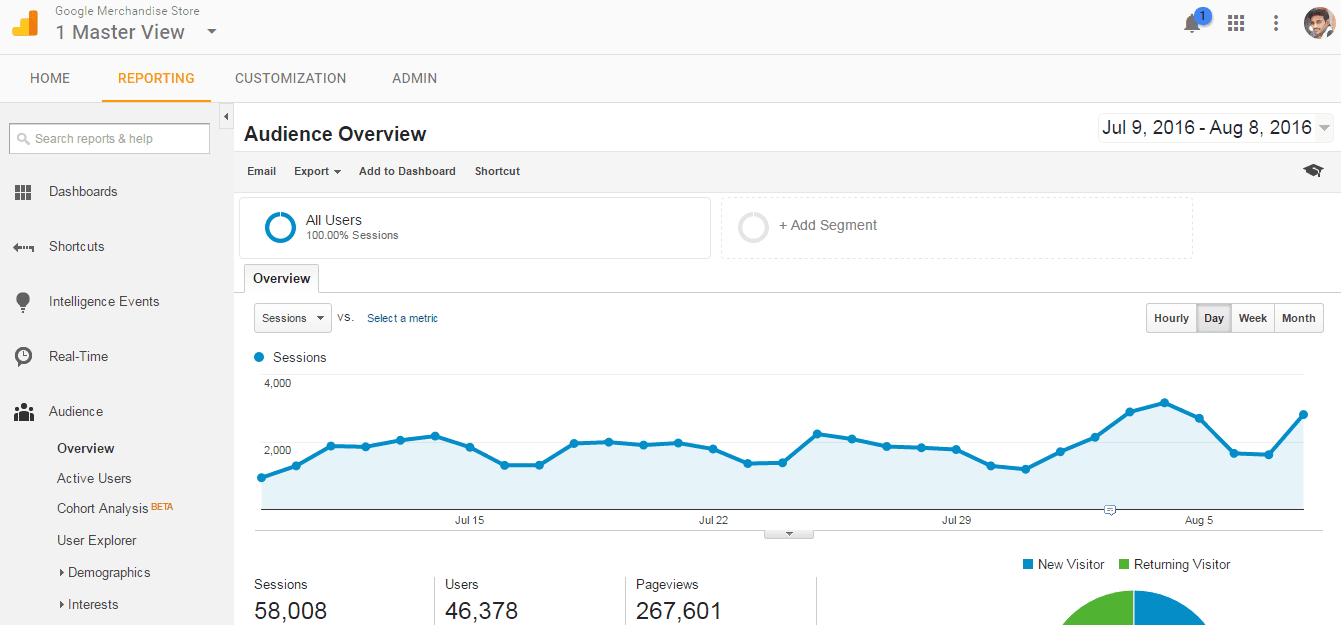Set chart granularity to Day

[1214, 318]
